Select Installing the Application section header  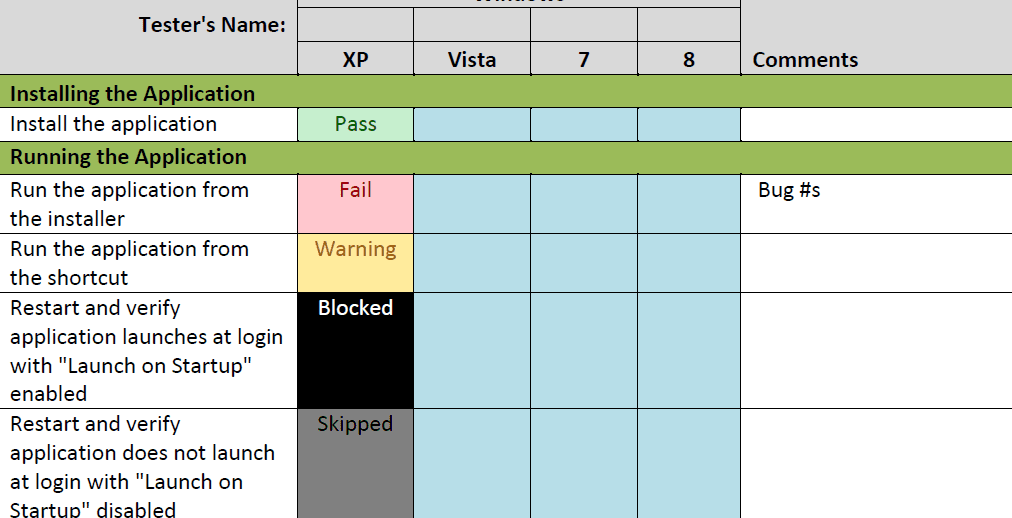click(506, 92)
